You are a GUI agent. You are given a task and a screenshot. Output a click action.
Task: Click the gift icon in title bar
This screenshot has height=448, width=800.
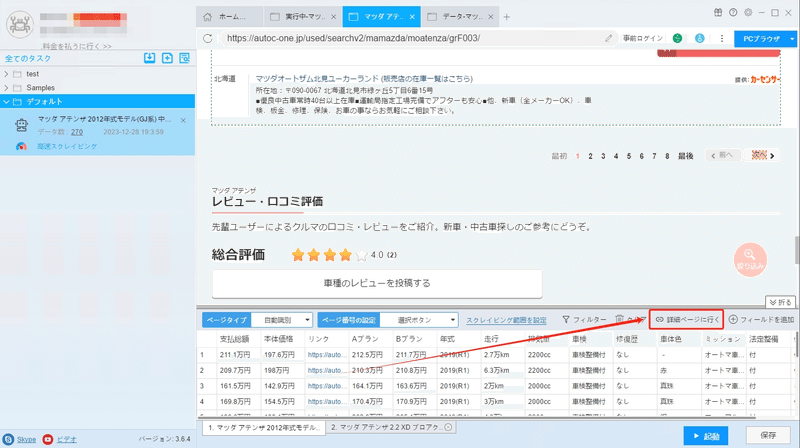coord(718,12)
